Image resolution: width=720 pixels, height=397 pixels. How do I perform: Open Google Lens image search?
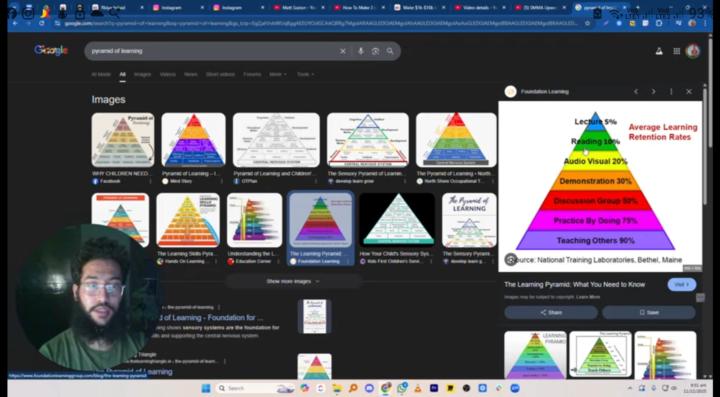click(375, 51)
